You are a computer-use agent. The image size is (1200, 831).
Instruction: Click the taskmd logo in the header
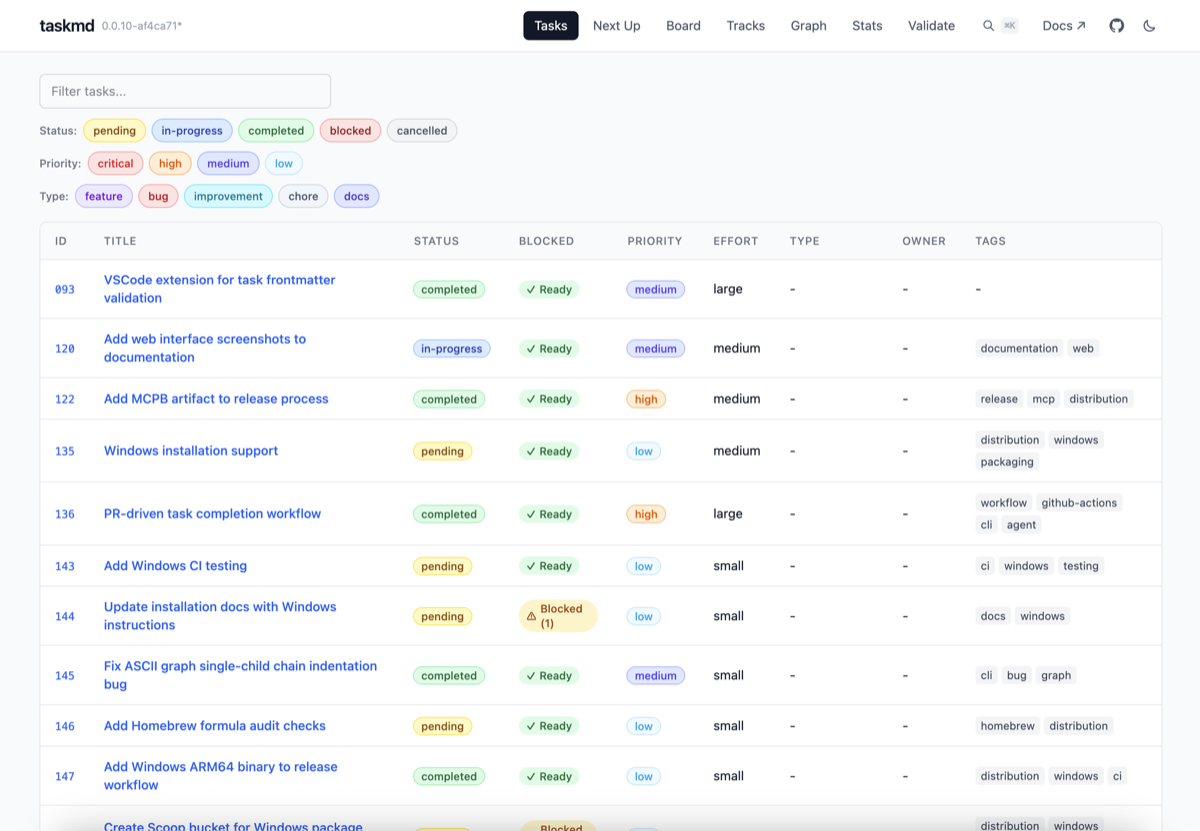(x=66, y=25)
